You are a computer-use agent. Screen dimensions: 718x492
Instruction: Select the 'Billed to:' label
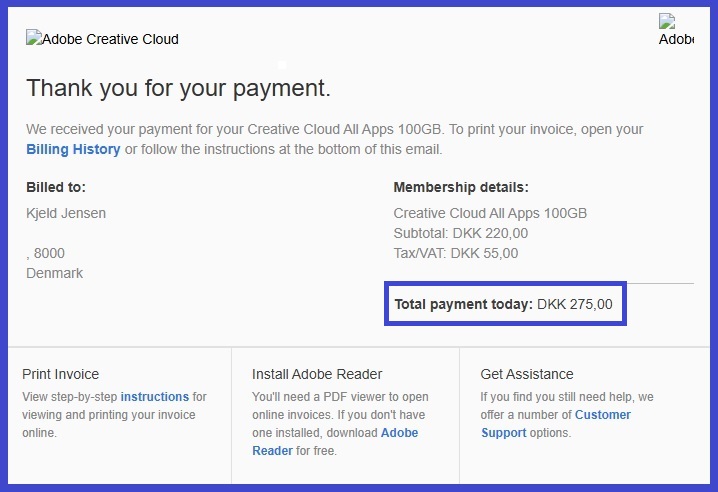56,187
